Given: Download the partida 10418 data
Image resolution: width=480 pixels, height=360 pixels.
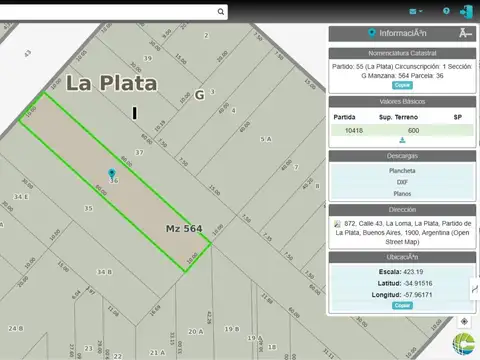Looking at the screenshot, I should tap(402, 140).
